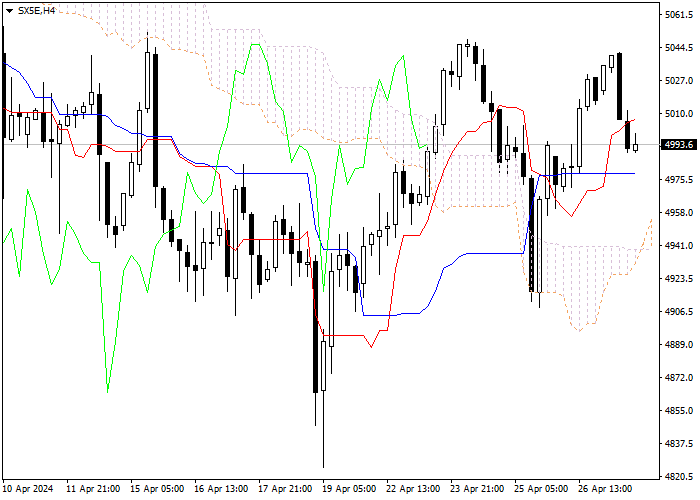Click the 22 Apr 13:00 time label
This screenshot has width=700, height=500.
point(413,489)
